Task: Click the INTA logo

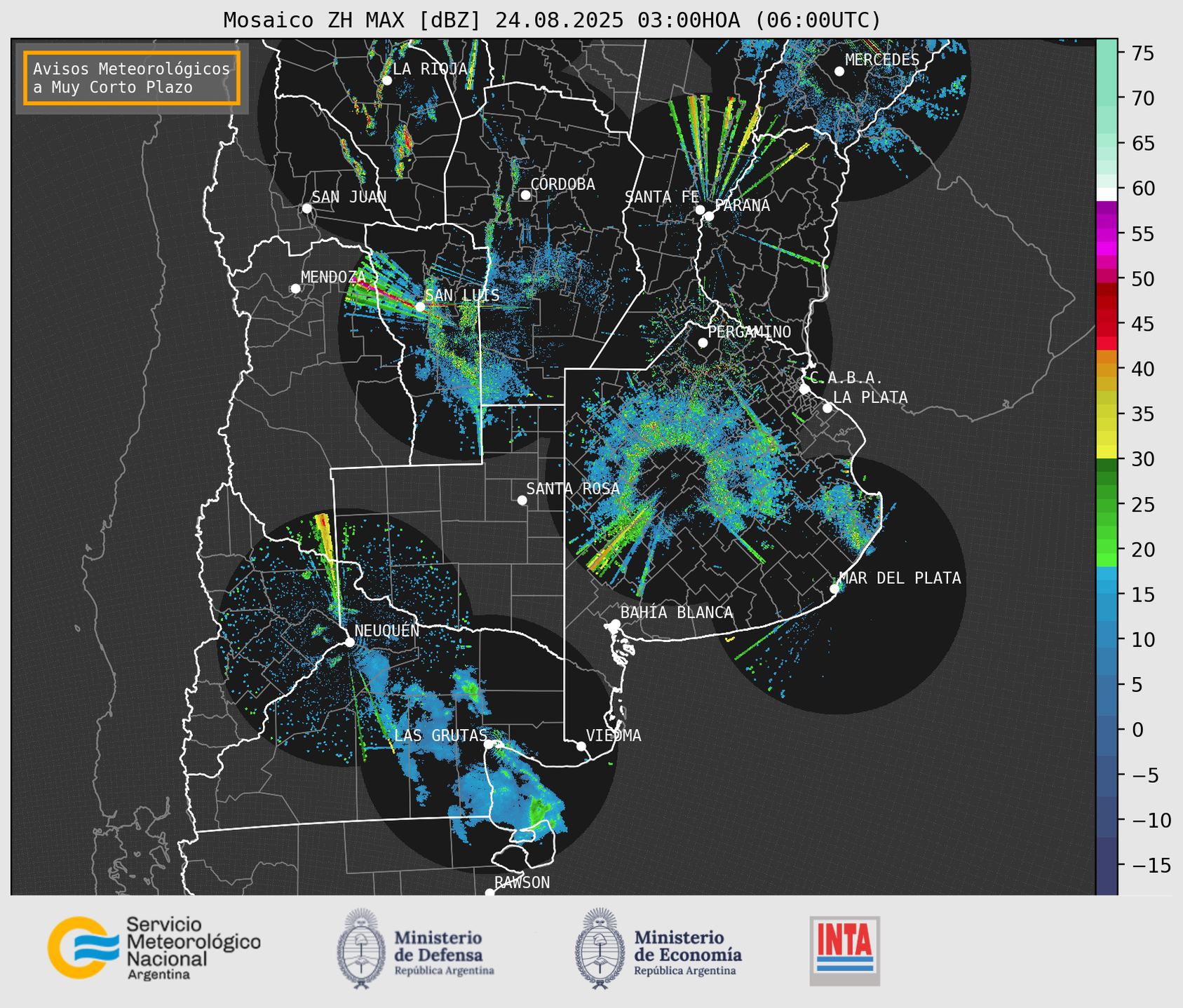Action: [x=844, y=951]
